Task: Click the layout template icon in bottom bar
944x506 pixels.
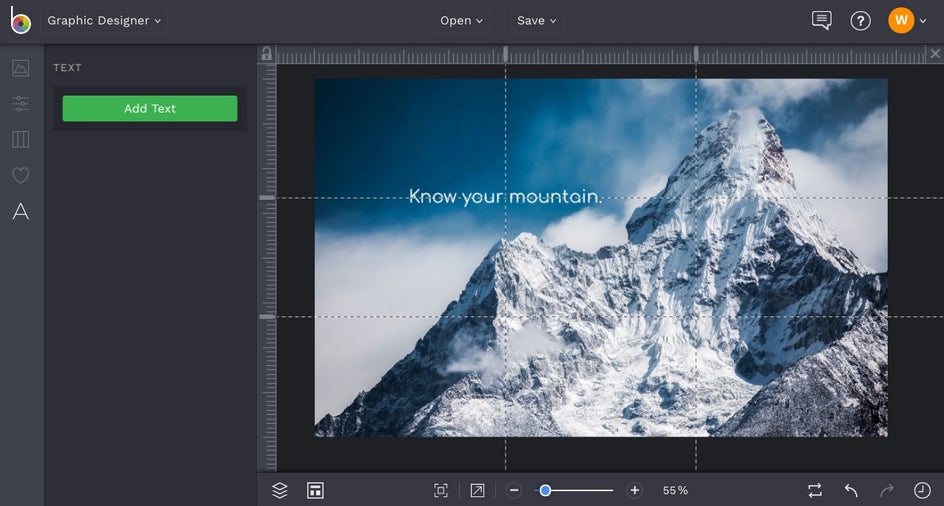Action: coord(315,490)
